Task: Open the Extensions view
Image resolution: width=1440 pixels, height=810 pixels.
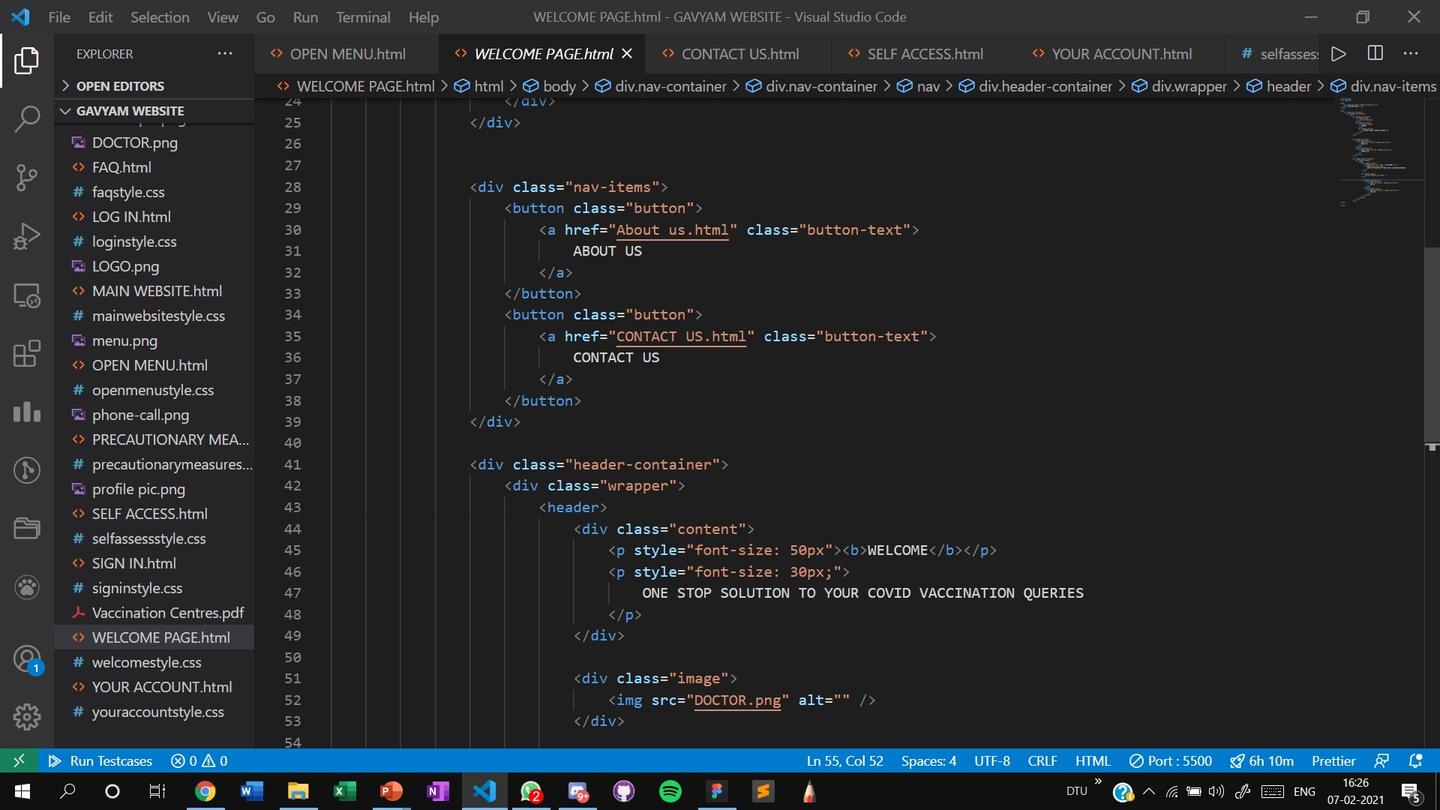Action: click(27, 354)
